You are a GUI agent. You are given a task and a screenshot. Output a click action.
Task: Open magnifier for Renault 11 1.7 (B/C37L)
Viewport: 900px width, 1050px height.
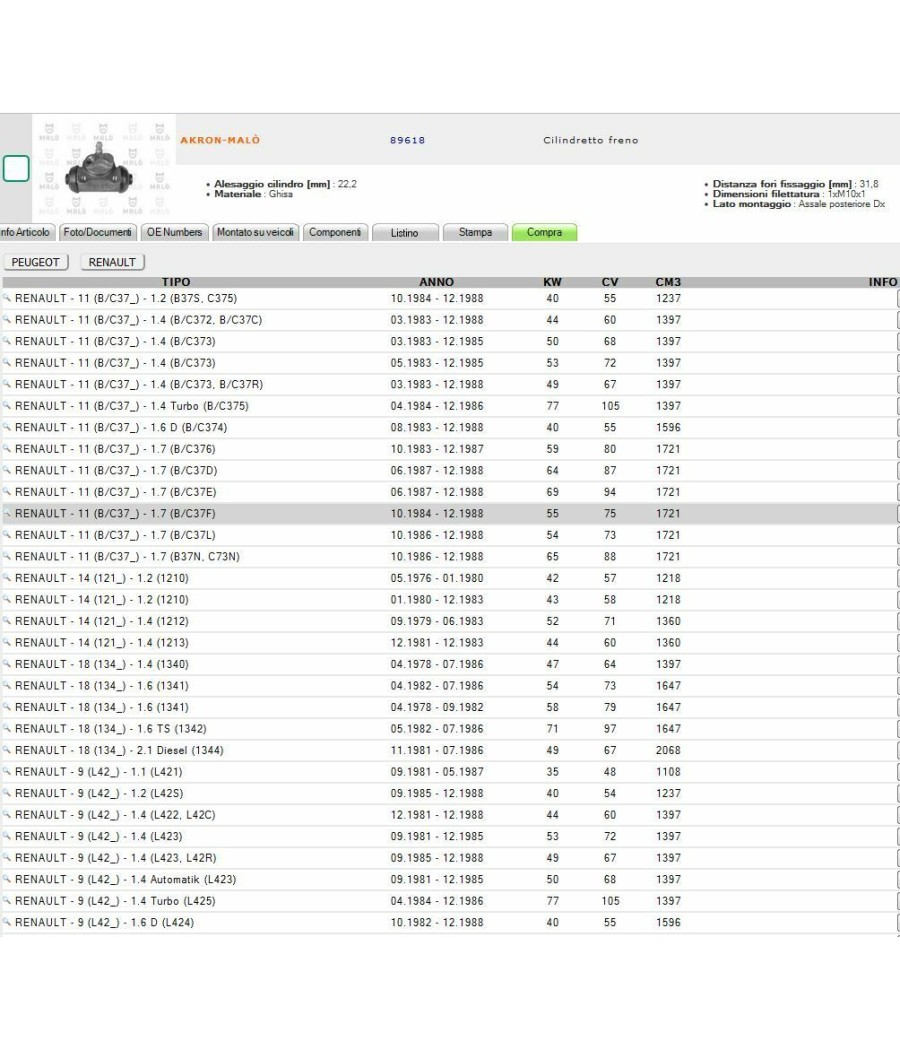click(x=7, y=534)
